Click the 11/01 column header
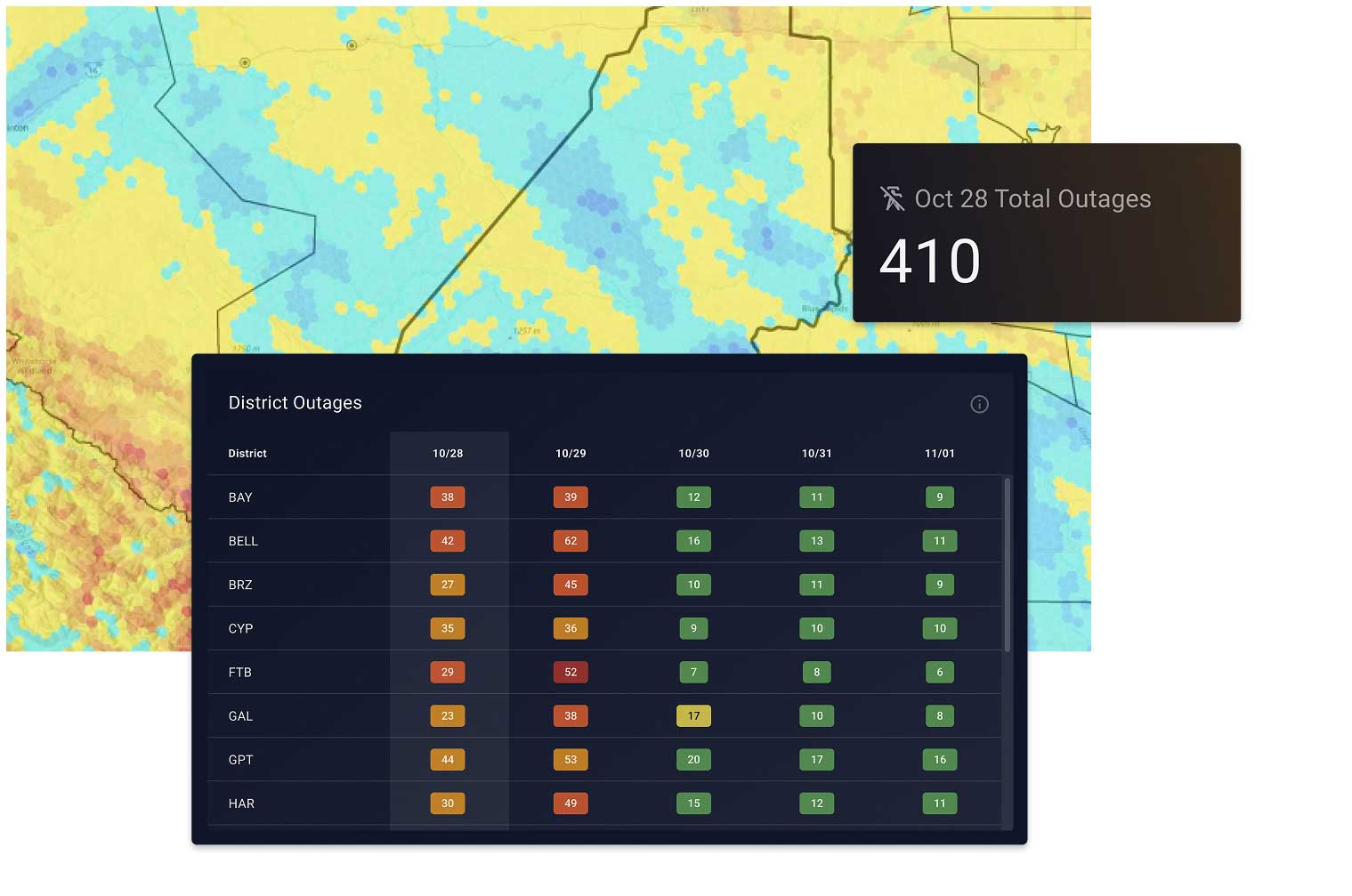Screen dimensions: 1352x896 (939, 453)
